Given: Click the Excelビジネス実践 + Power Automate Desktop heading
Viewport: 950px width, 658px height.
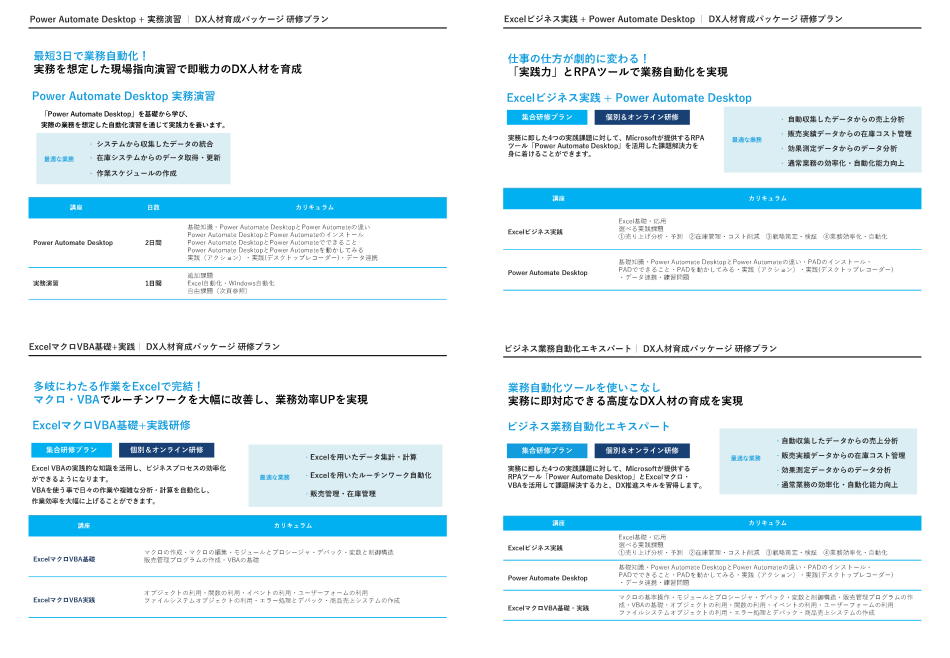Looking at the screenshot, I should pyautogui.click(x=627, y=96).
